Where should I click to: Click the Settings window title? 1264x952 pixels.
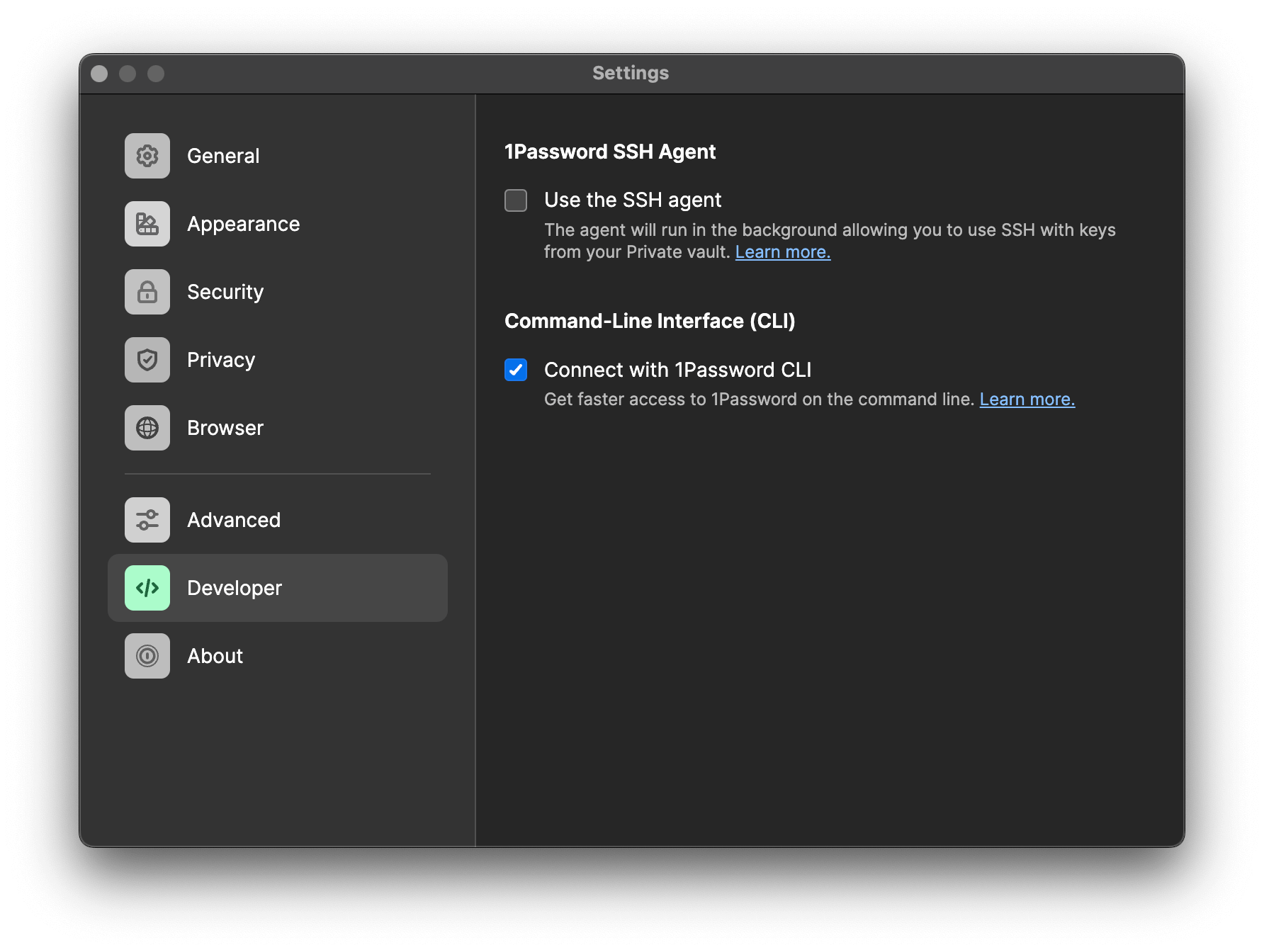(x=631, y=73)
